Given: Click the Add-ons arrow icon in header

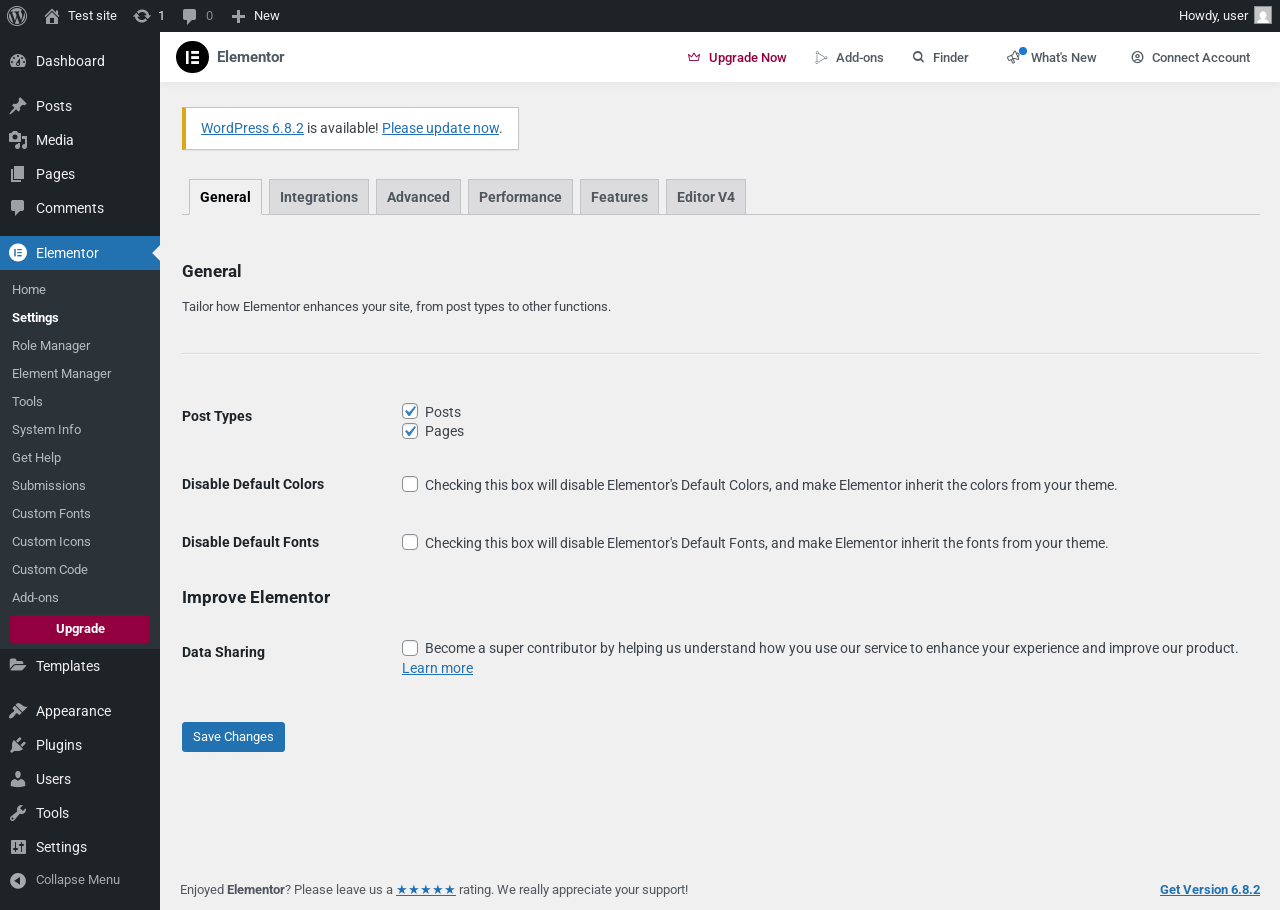Looking at the screenshot, I should pyautogui.click(x=822, y=57).
